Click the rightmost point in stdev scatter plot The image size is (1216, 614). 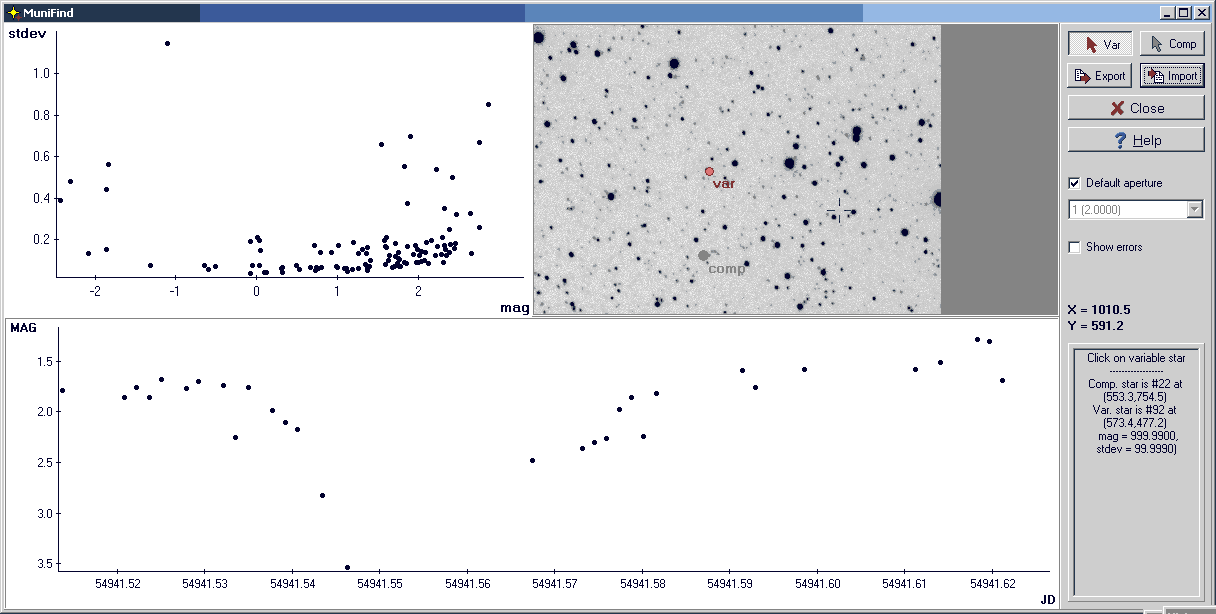tap(488, 104)
